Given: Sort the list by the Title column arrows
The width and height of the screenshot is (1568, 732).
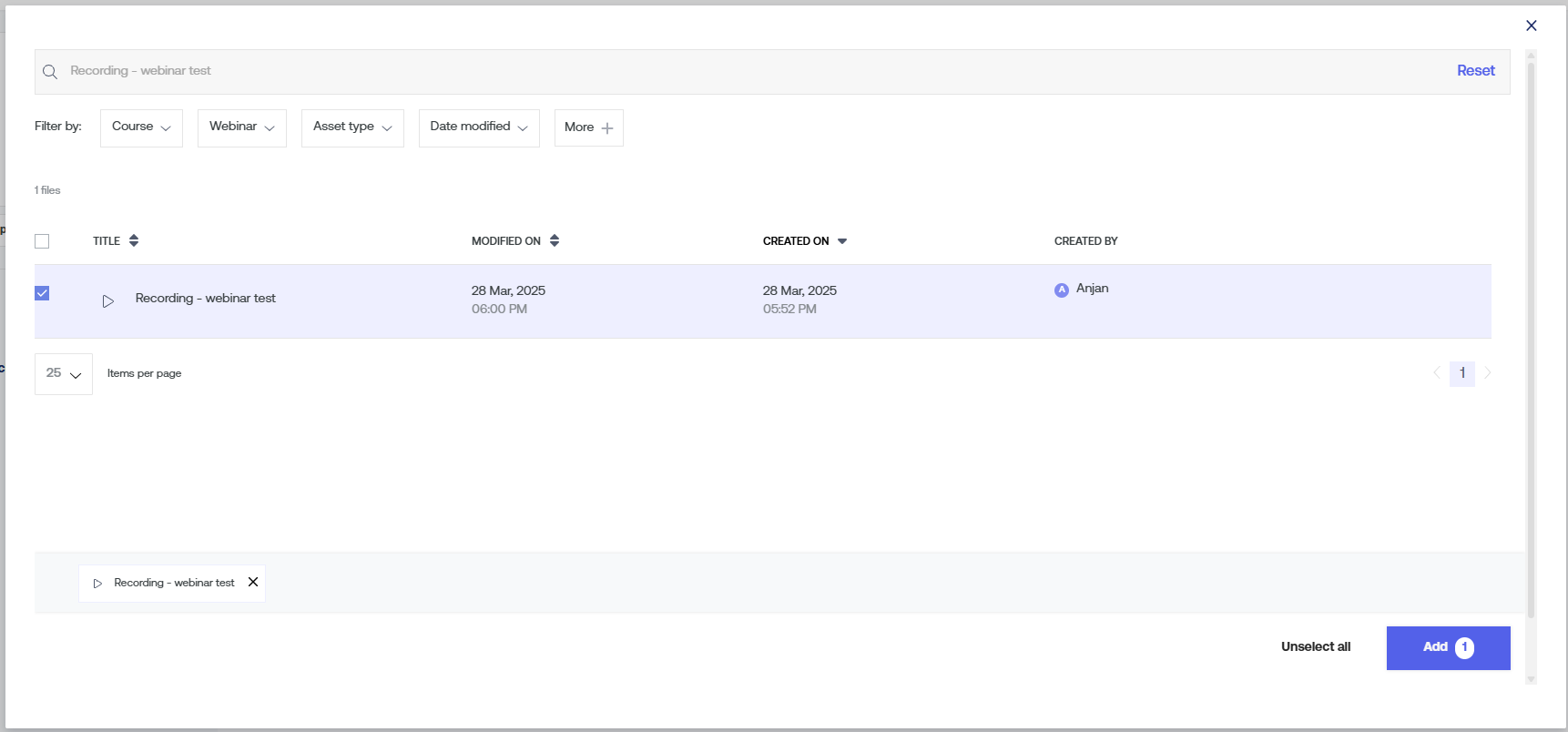Looking at the screenshot, I should [134, 241].
